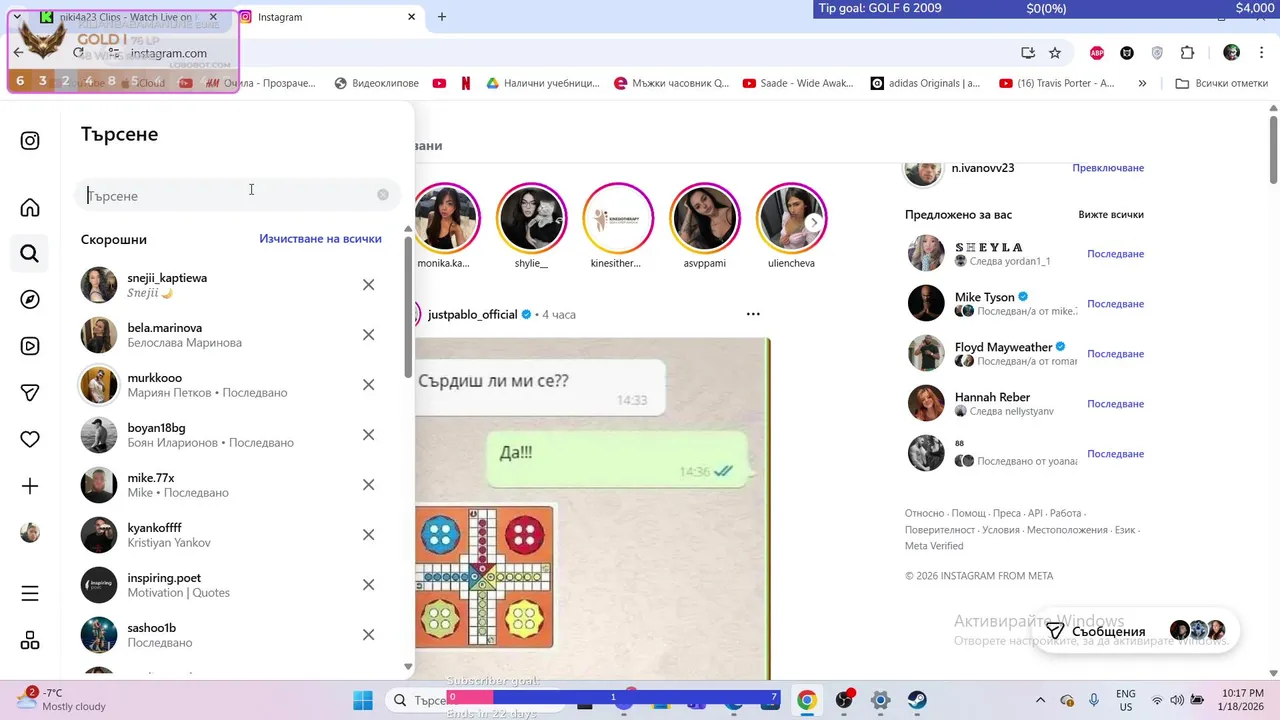Image resolution: width=1280 pixels, height=720 pixels.
Task: Open Notifications heart icon
Action: click(x=30, y=439)
